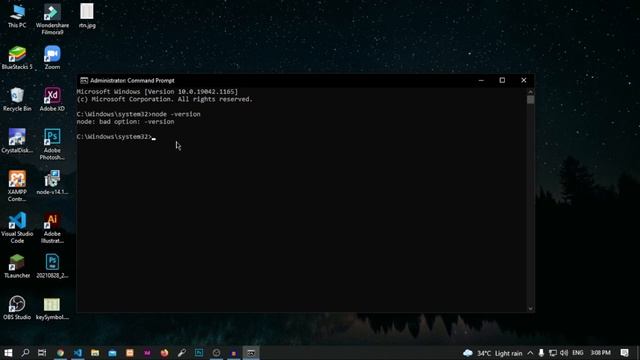Launch TLauncher desktop shortcut

[x=17, y=266]
